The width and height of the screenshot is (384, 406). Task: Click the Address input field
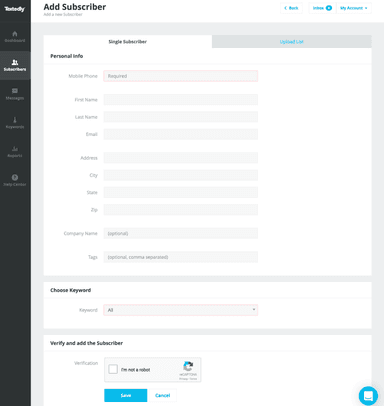181,158
